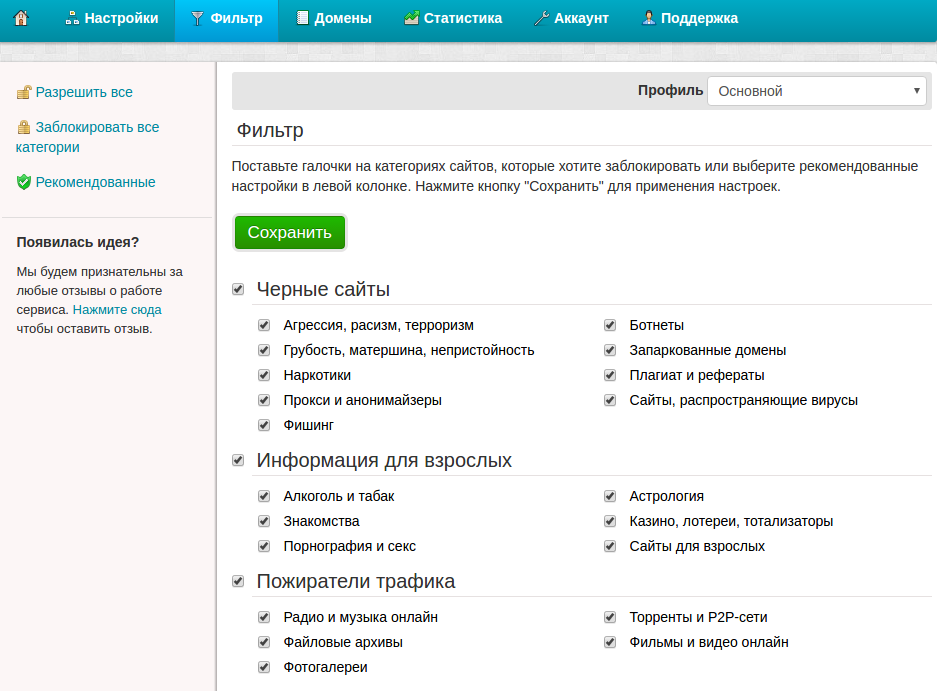Toggle the Знакомства checkbox
This screenshot has height=691, width=937.
[x=264, y=521]
